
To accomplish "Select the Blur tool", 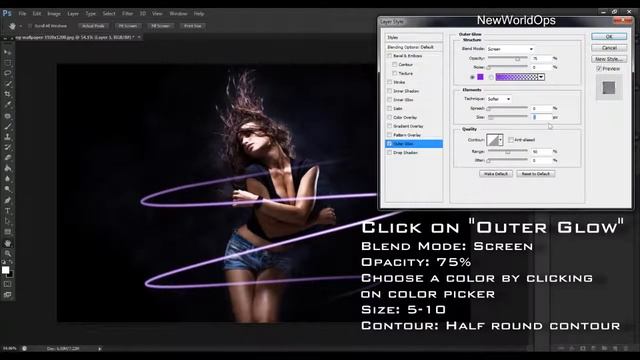I will pos(7,178).
